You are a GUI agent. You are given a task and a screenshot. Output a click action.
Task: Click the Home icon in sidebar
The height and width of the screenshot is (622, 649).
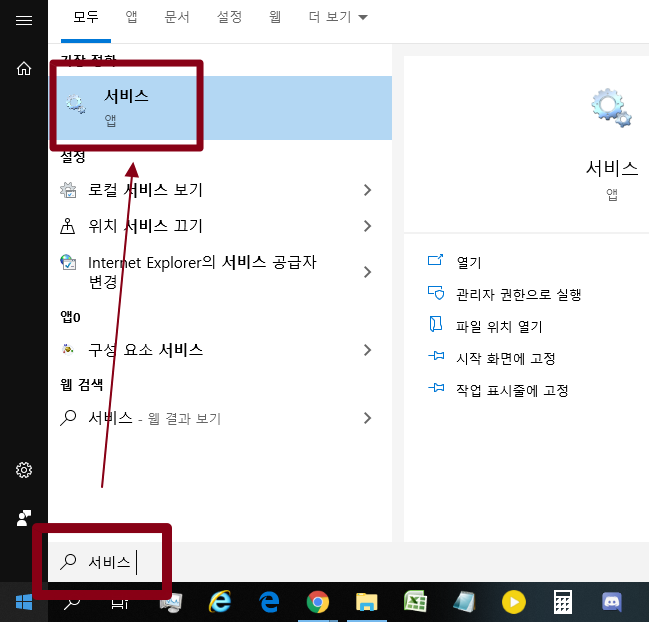click(24, 68)
